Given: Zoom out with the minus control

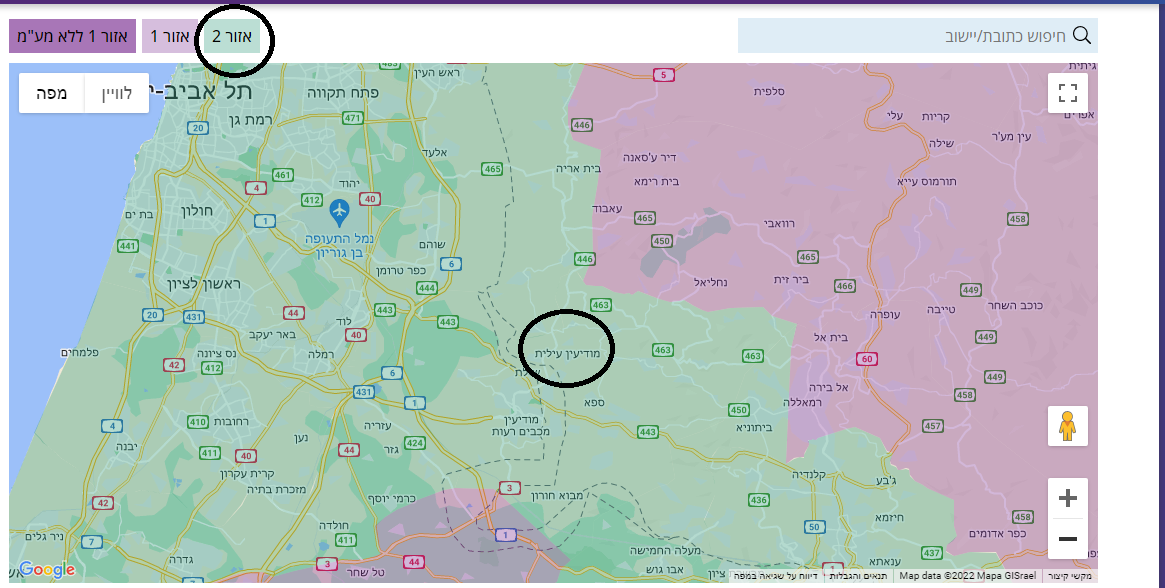Looking at the screenshot, I should coord(1067,537).
